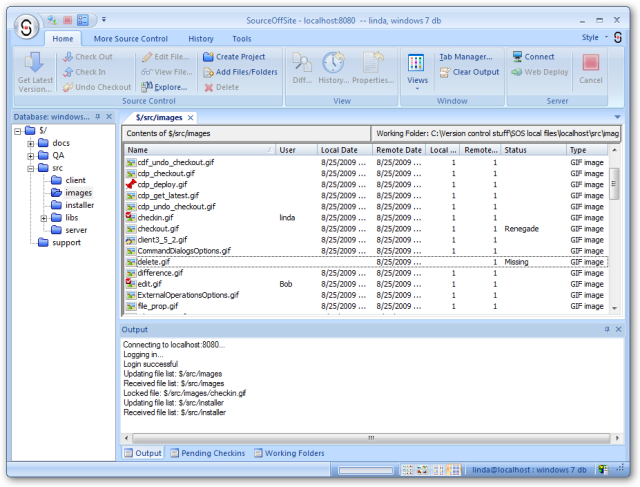Click Check Out in Source Control group
The width and height of the screenshot is (640, 487).
click(88, 57)
